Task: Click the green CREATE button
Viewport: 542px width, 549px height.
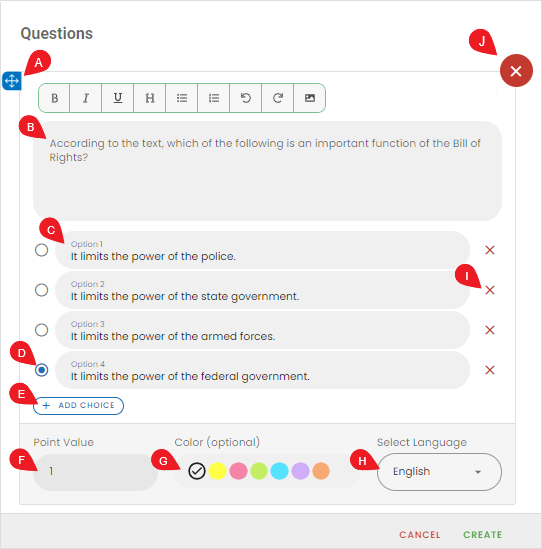Action: tap(482, 535)
